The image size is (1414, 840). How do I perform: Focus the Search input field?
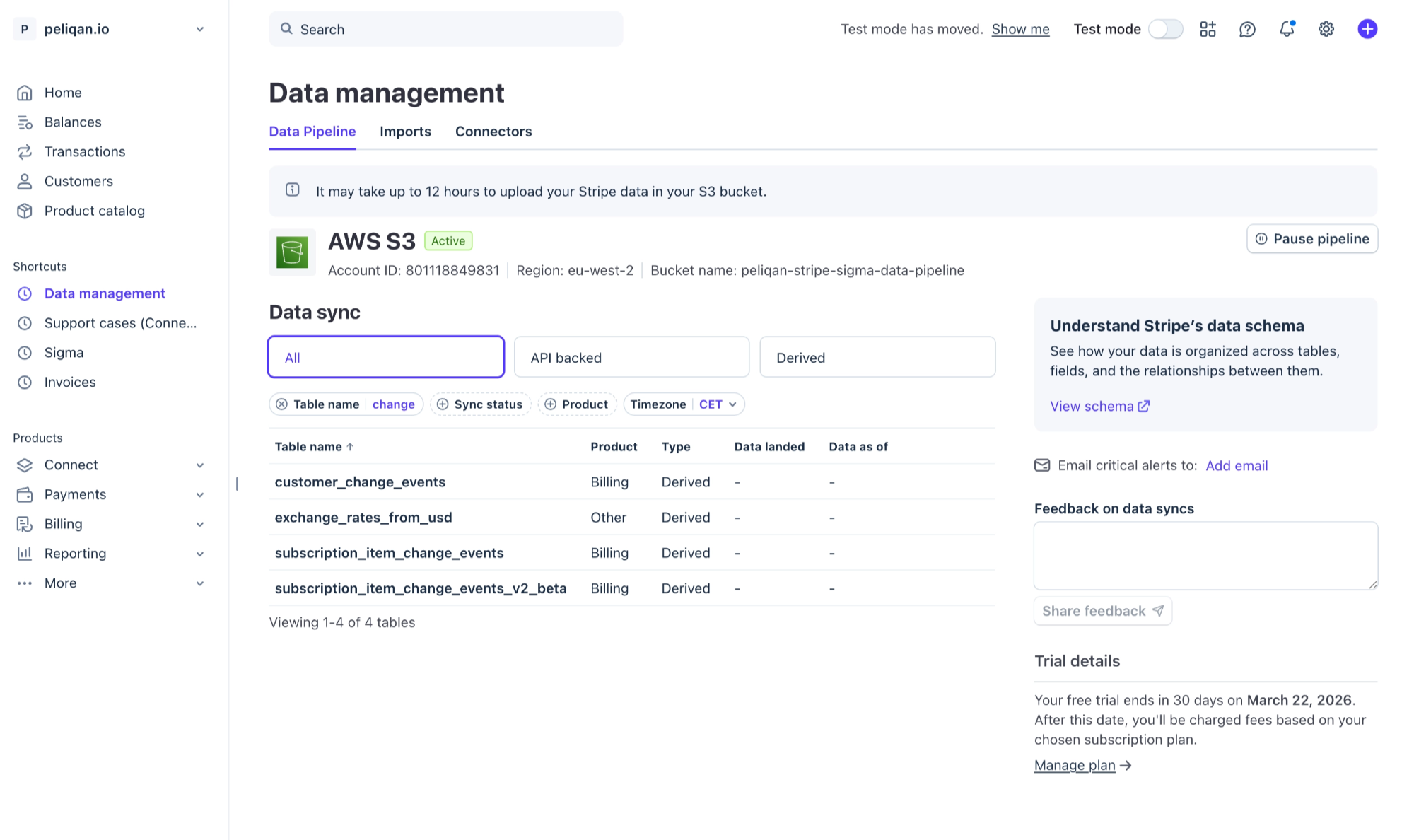pyautogui.click(x=445, y=29)
